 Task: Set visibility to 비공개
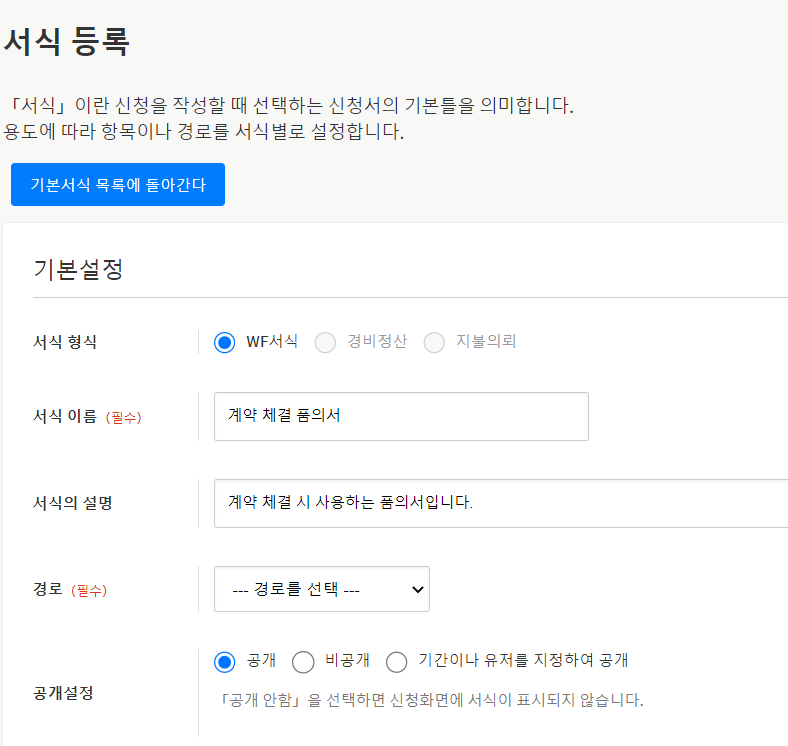click(x=303, y=661)
